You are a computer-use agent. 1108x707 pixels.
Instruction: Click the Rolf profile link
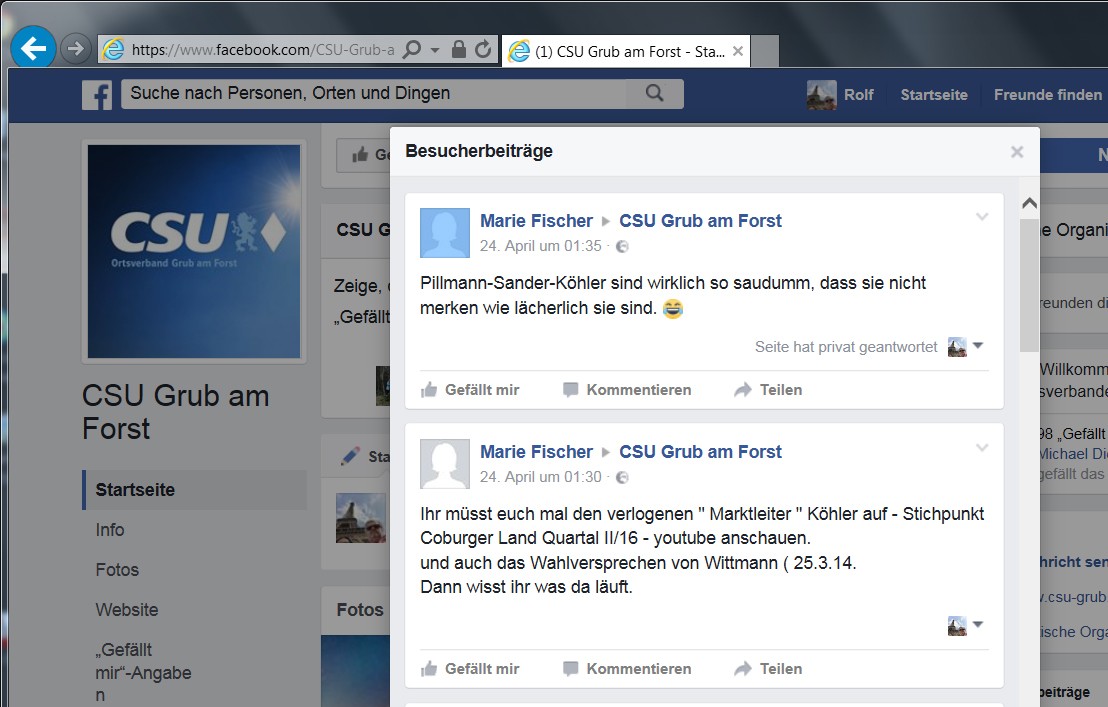(859, 95)
